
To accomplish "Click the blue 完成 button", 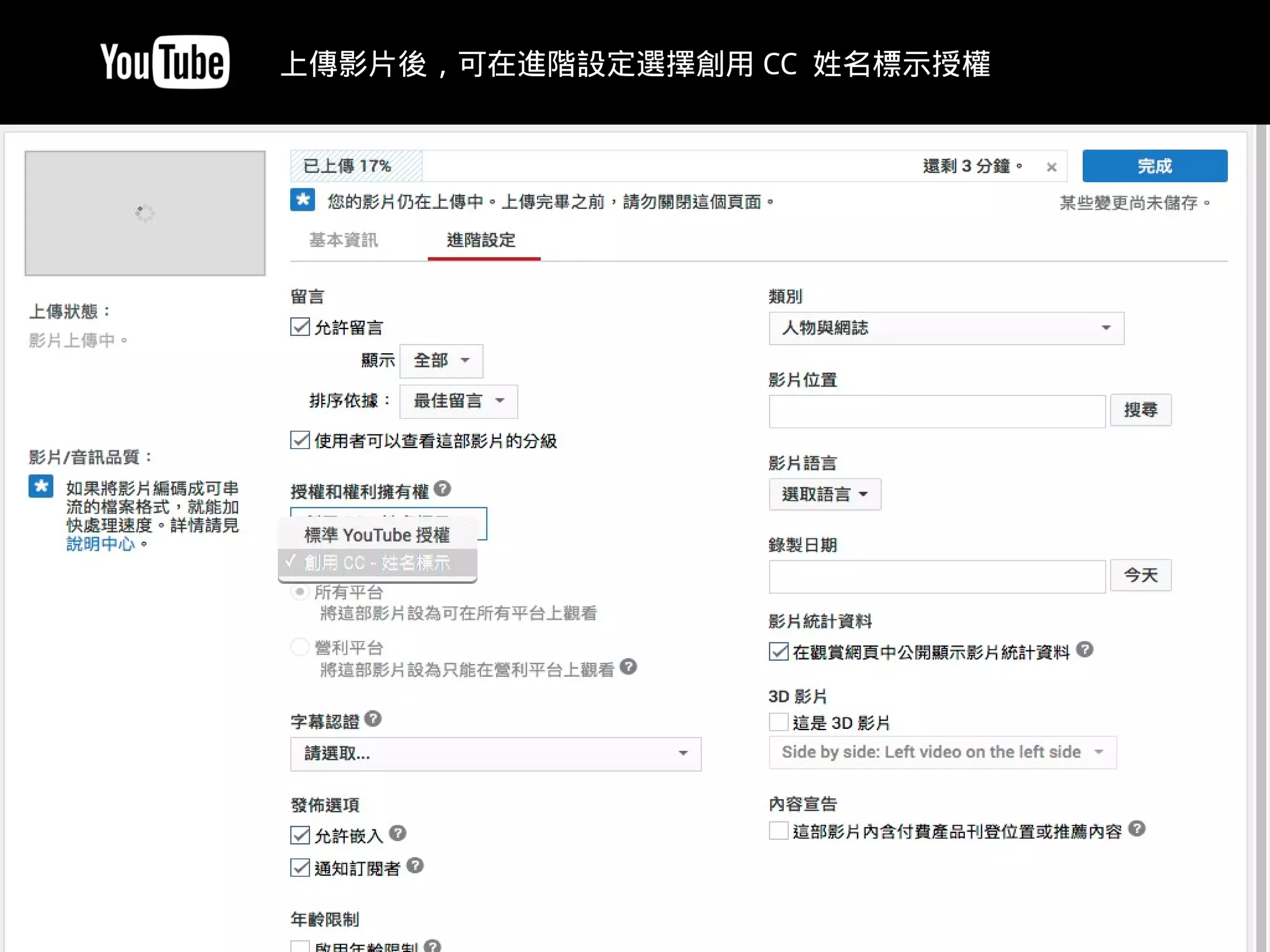I will tap(1155, 165).
